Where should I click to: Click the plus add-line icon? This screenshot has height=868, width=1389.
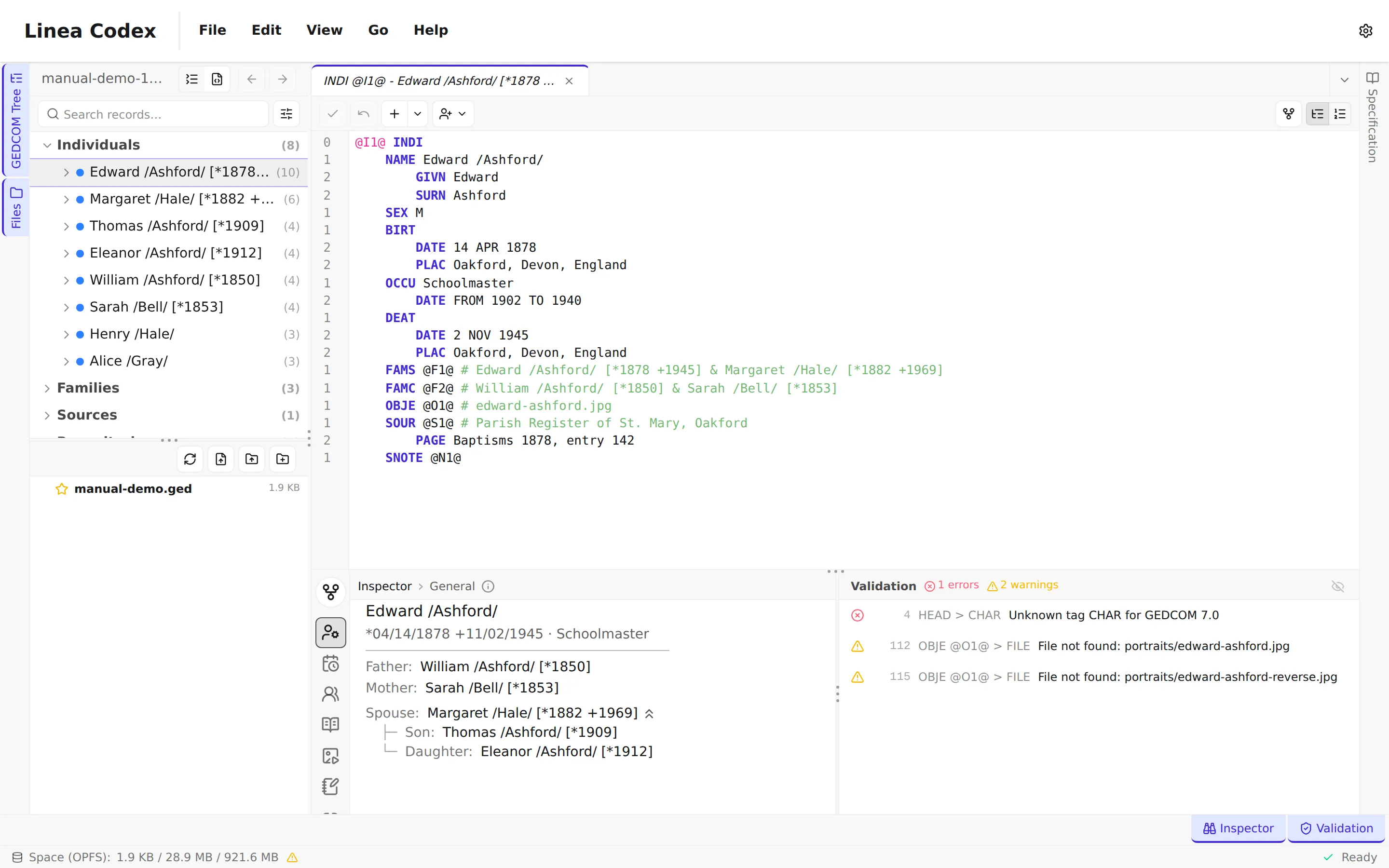[395, 114]
